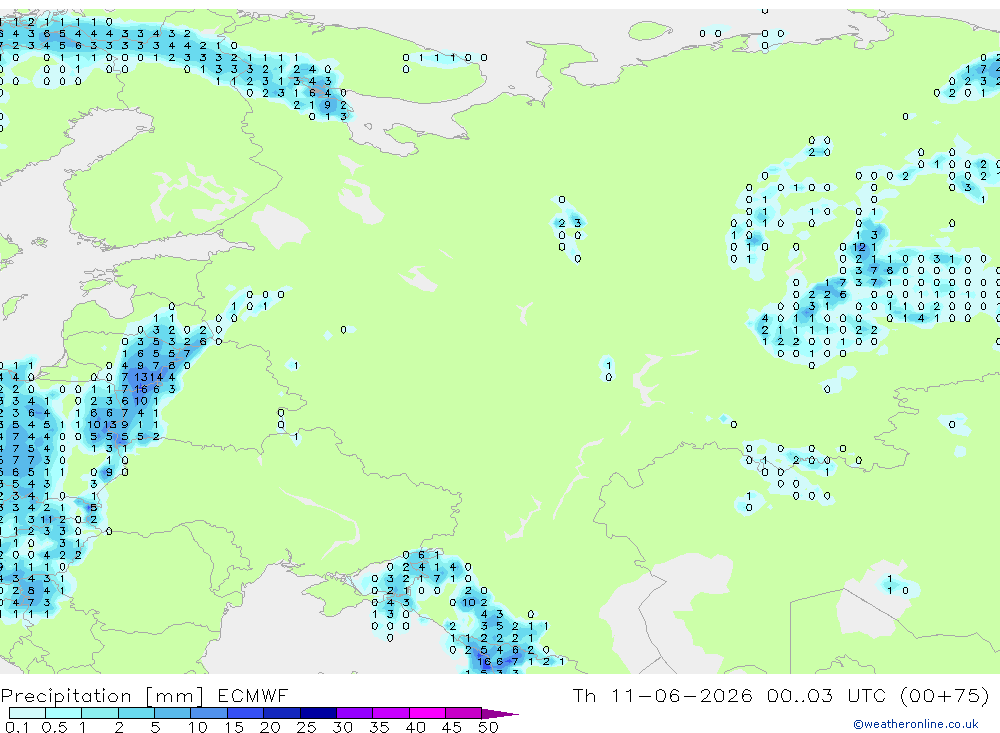
Task: Click the legend value '0.5'
Action: pos(54,727)
